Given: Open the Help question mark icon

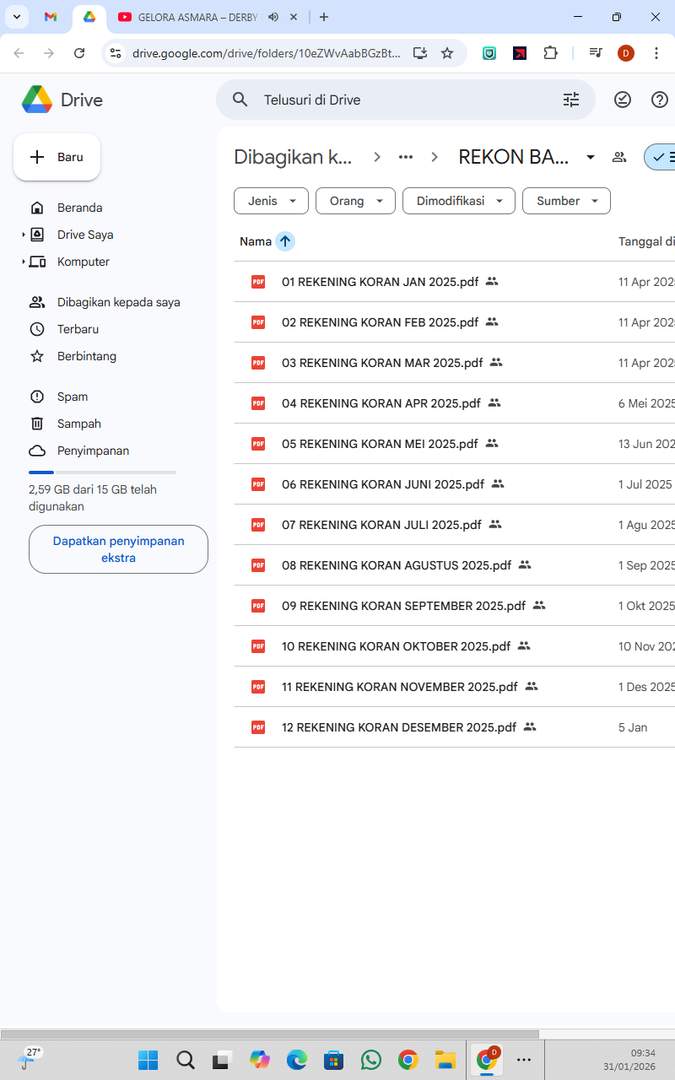Looking at the screenshot, I should click(659, 100).
